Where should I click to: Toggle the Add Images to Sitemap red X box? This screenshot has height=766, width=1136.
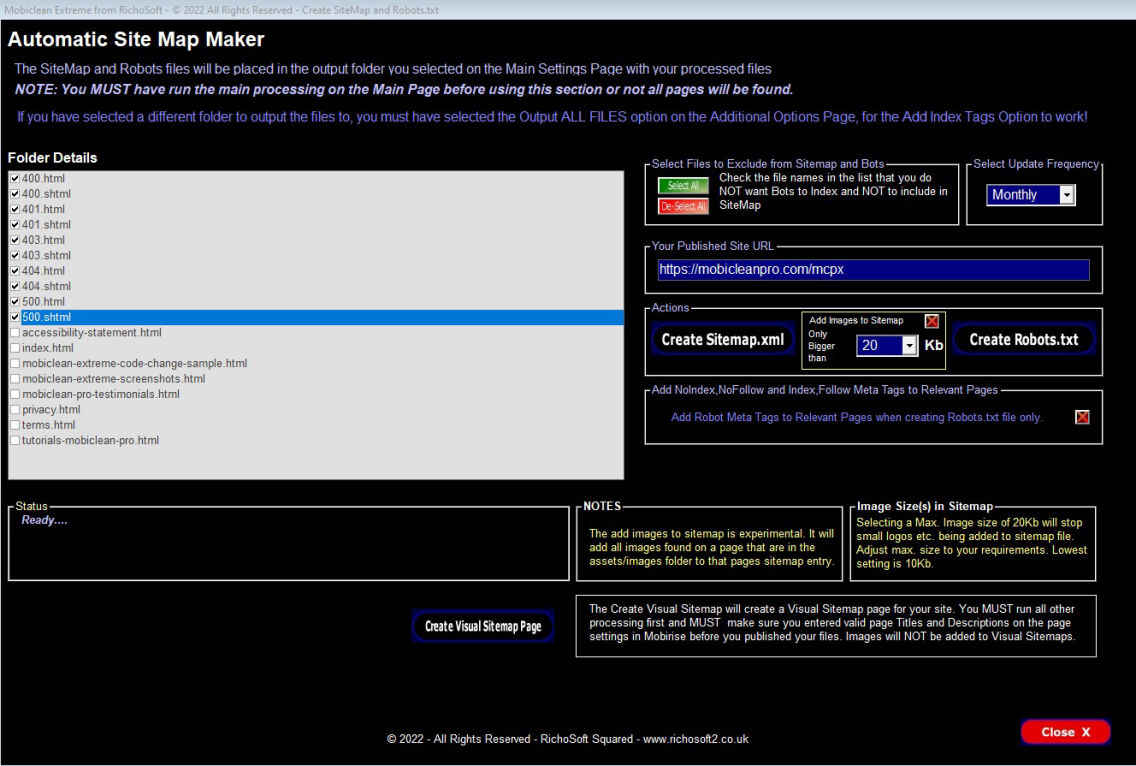[932, 321]
